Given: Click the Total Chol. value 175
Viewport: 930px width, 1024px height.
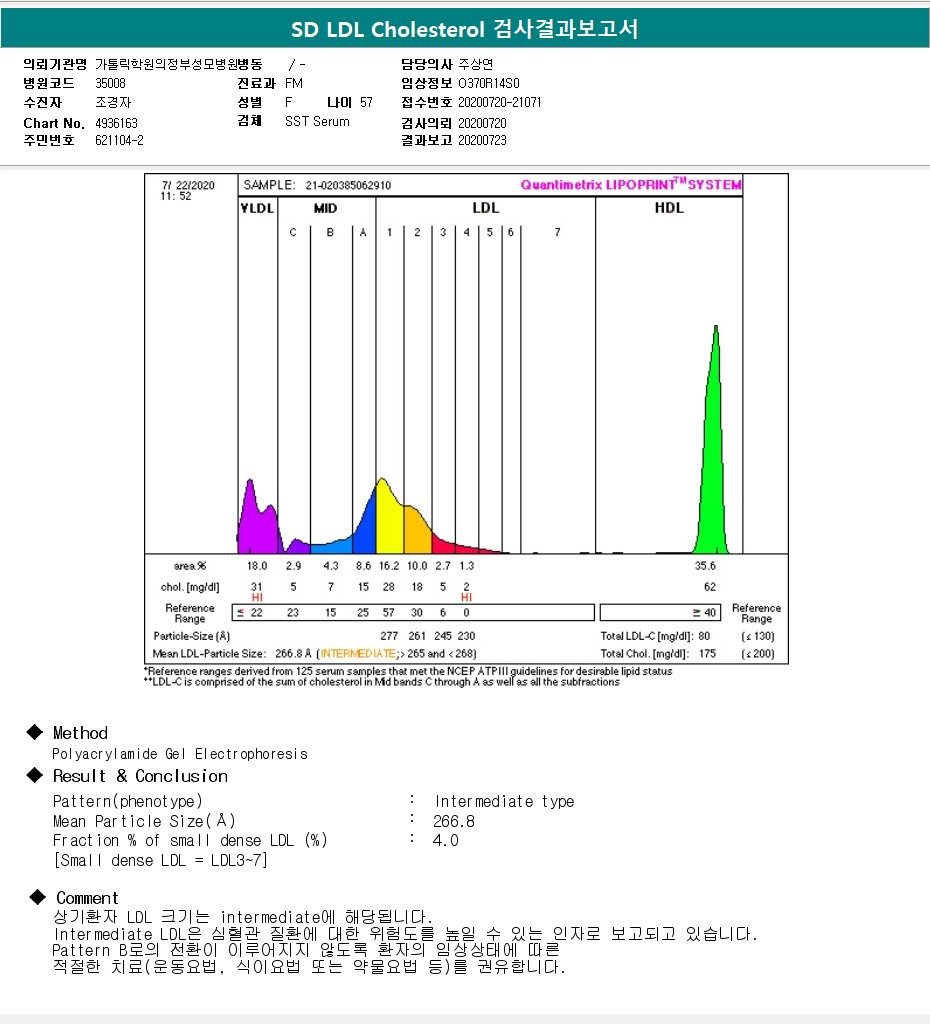Looking at the screenshot, I should (x=710, y=653).
